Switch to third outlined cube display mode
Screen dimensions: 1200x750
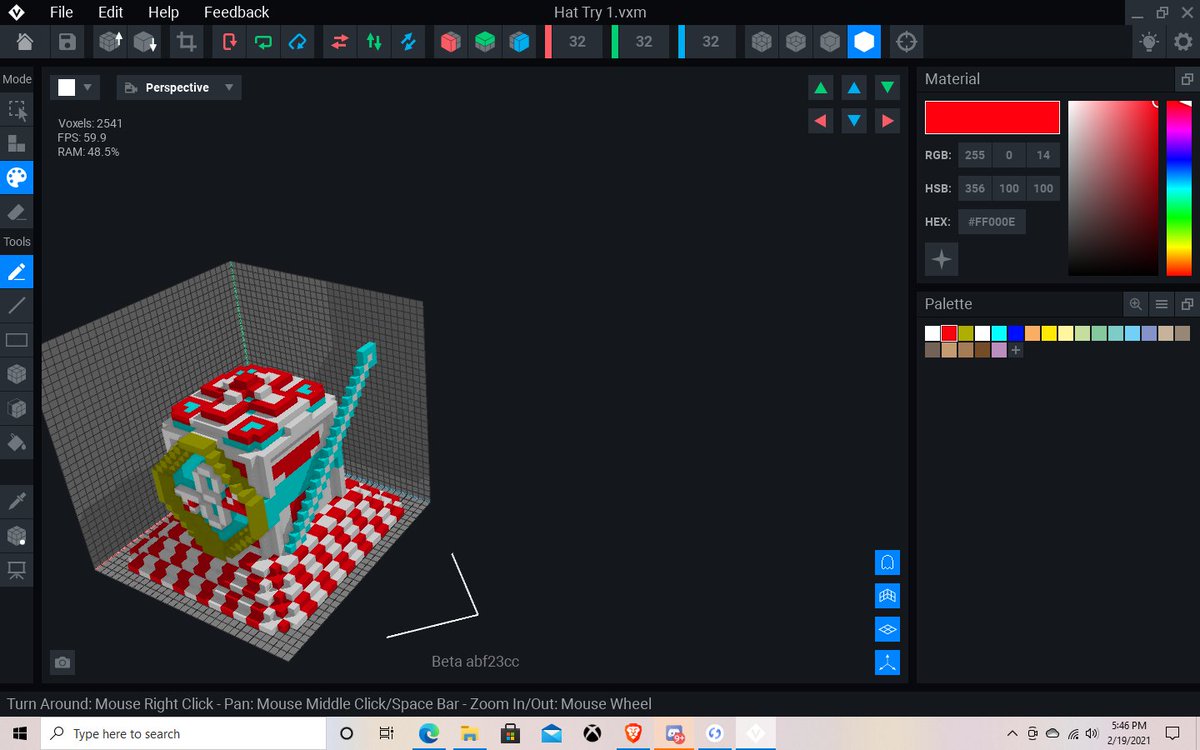tap(829, 42)
